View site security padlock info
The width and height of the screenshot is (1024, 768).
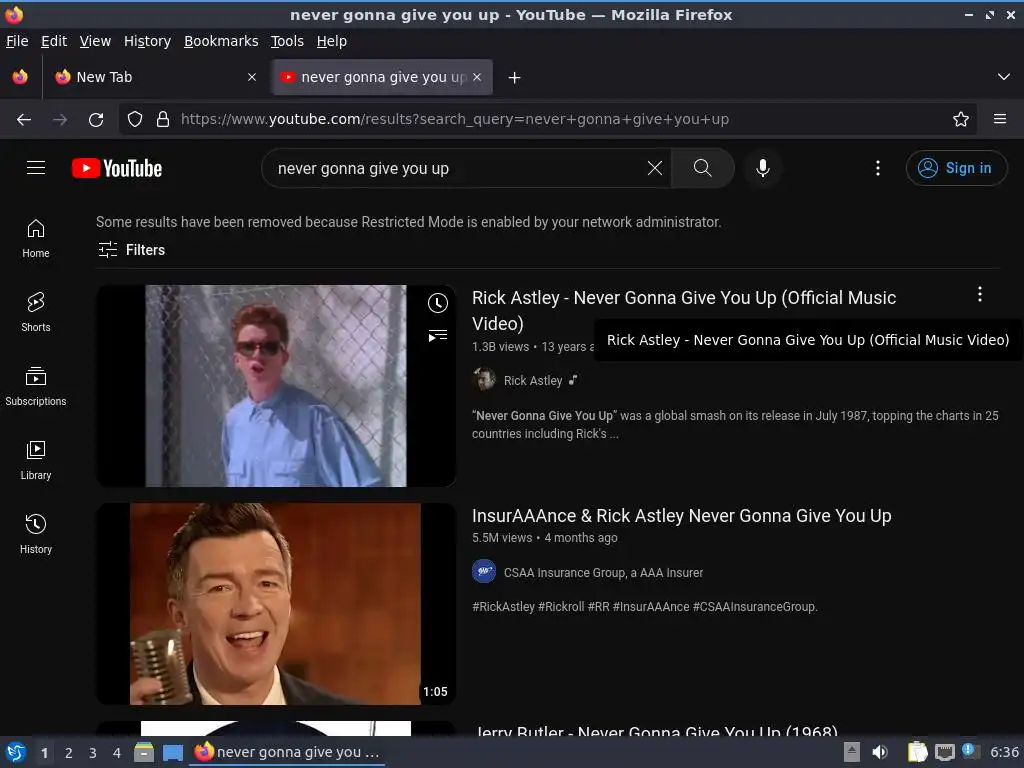tap(163, 119)
